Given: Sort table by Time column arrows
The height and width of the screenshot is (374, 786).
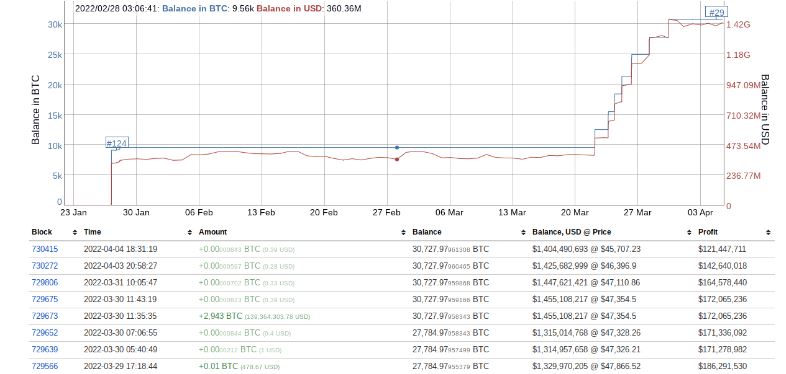Looking at the screenshot, I should 190,232.
